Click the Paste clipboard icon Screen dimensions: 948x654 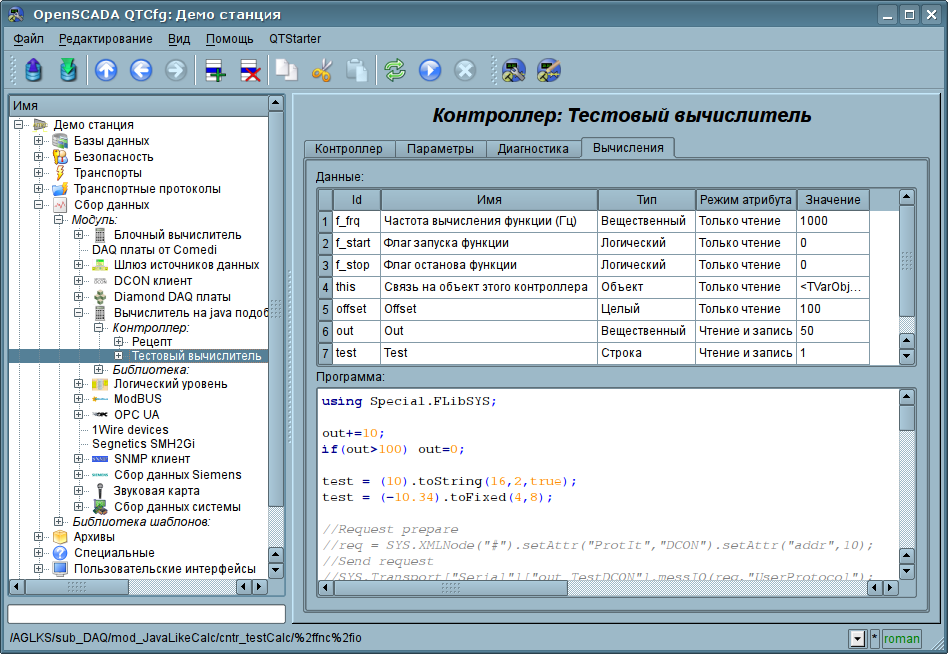point(357,70)
